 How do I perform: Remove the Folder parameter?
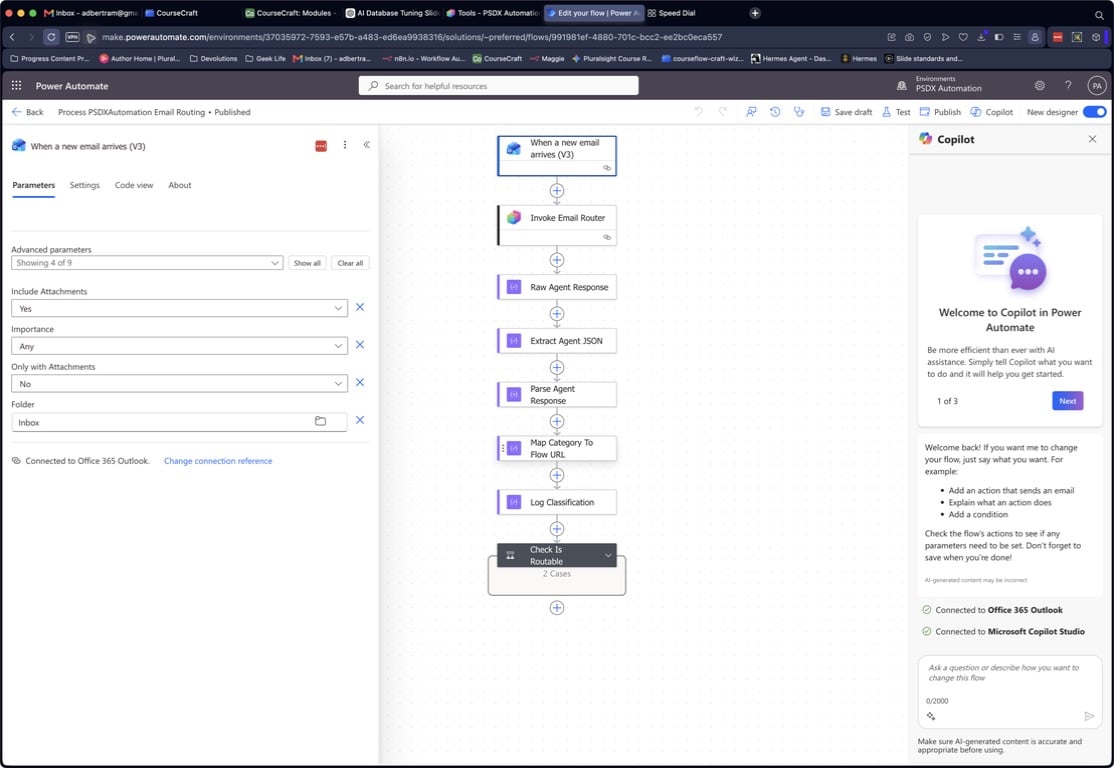click(x=360, y=421)
